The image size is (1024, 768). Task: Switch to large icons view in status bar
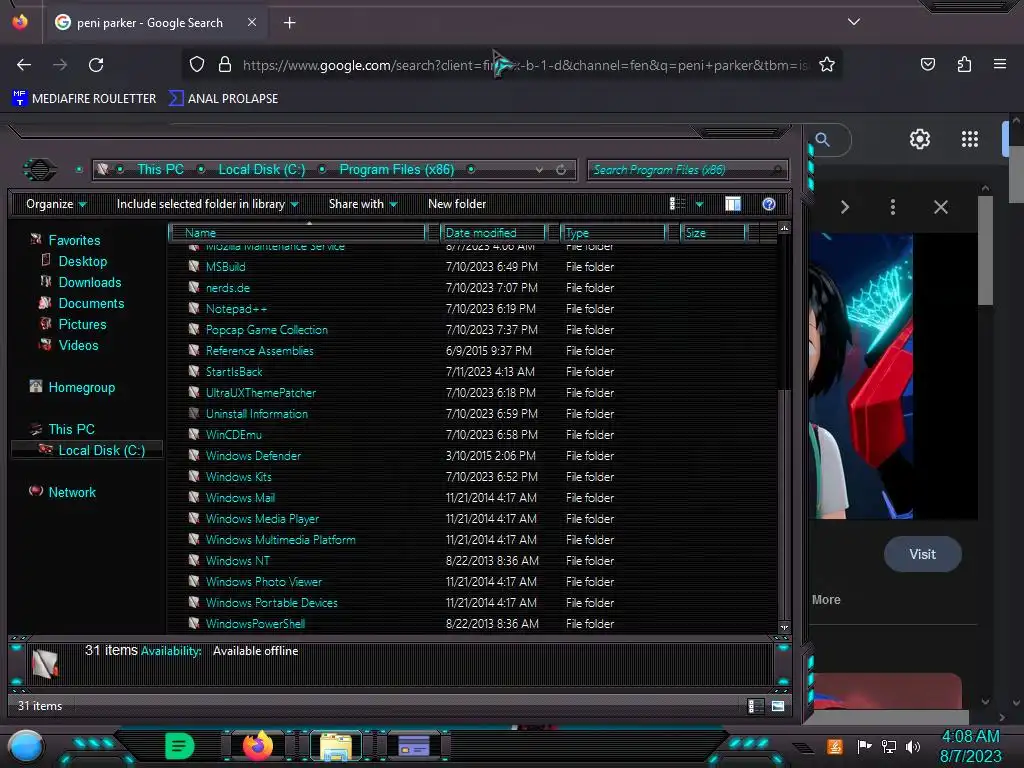click(778, 706)
